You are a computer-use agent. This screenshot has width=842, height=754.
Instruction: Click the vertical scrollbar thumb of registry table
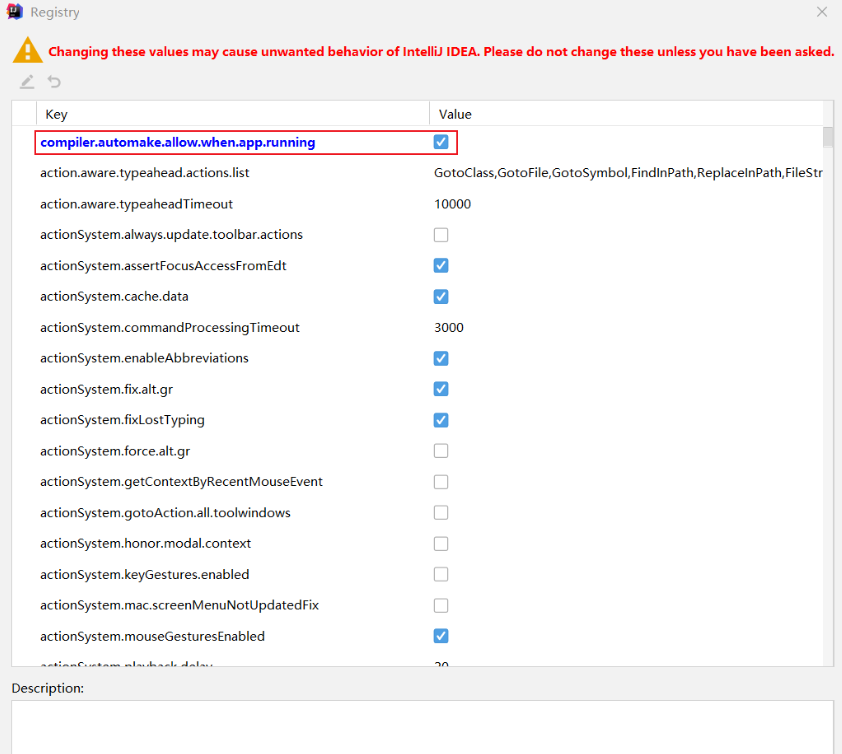pos(828,137)
